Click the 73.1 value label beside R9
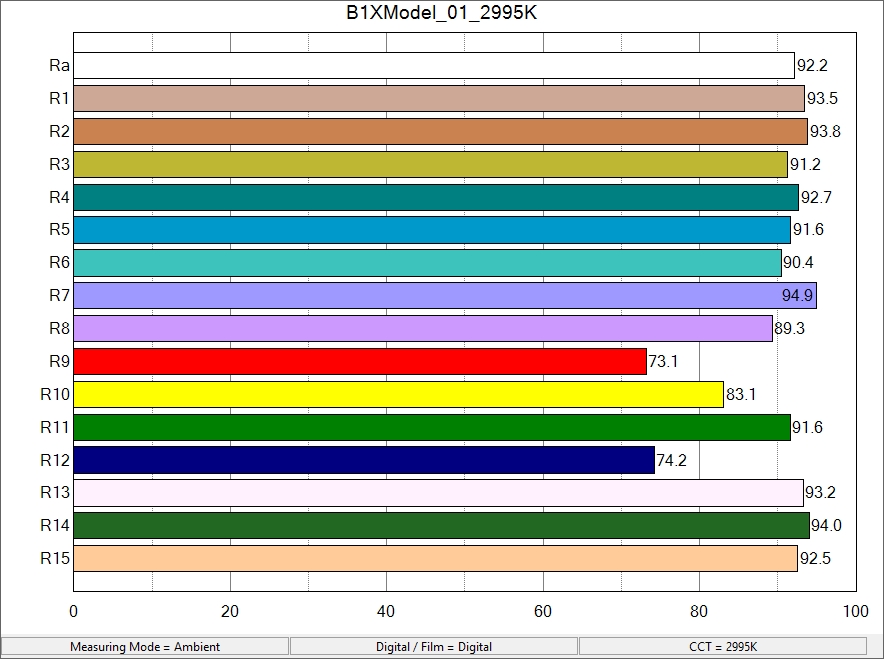 coord(663,362)
